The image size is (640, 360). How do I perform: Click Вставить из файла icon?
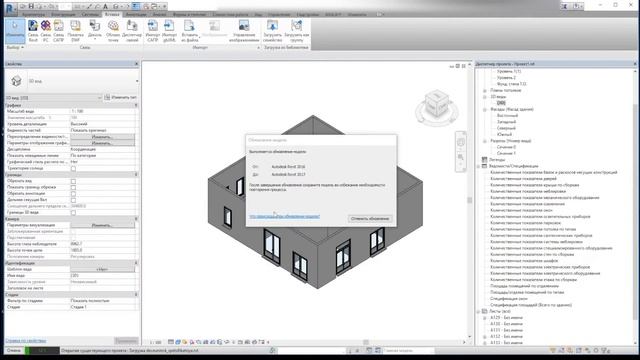pyautogui.click(x=189, y=31)
